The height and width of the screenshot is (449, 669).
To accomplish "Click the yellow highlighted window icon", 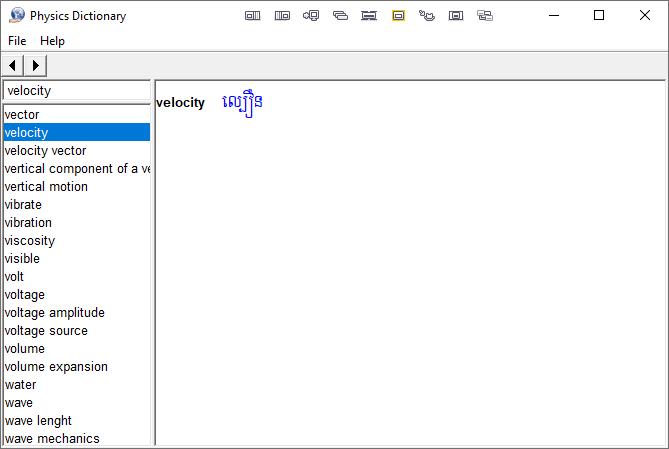I will [x=398, y=16].
